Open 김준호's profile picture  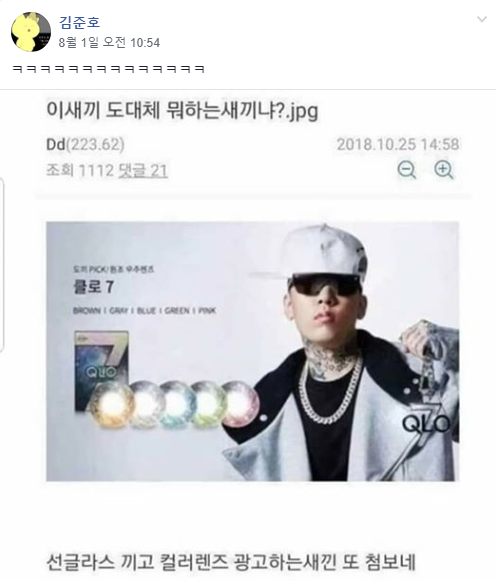[x=31, y=32]
